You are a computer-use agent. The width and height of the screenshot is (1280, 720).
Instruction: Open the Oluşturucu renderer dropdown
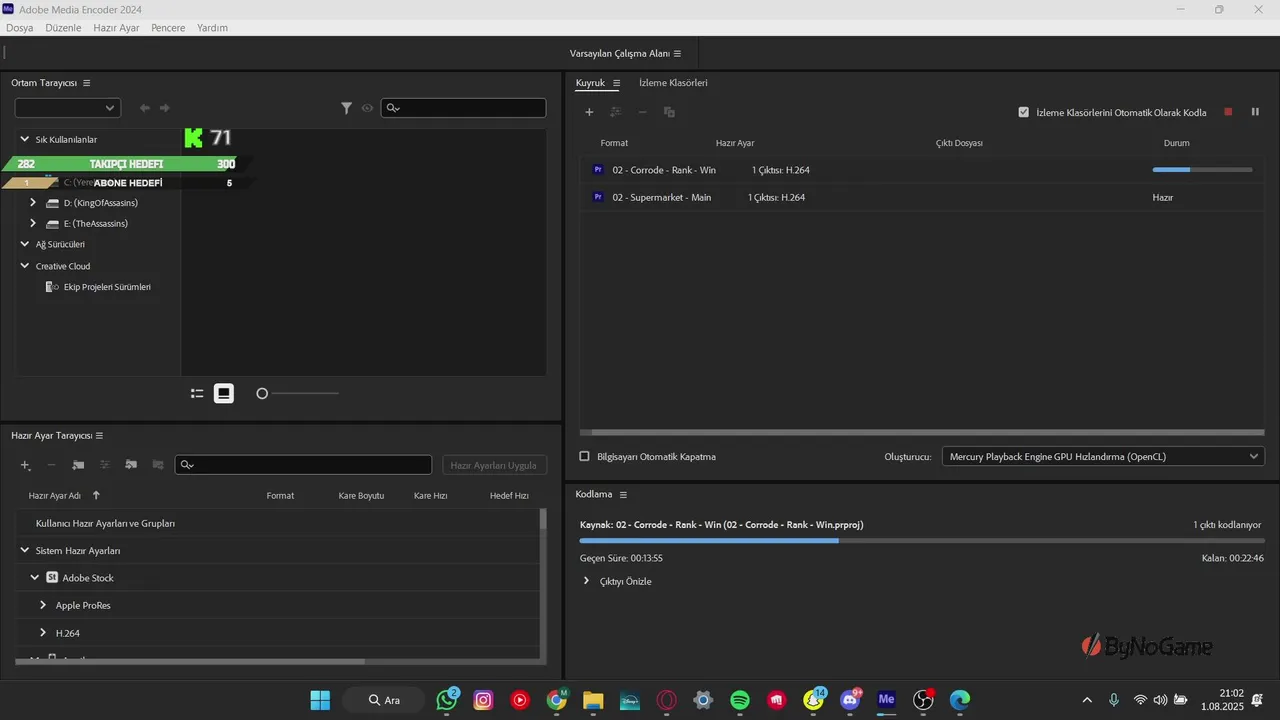coord(1103,457)
